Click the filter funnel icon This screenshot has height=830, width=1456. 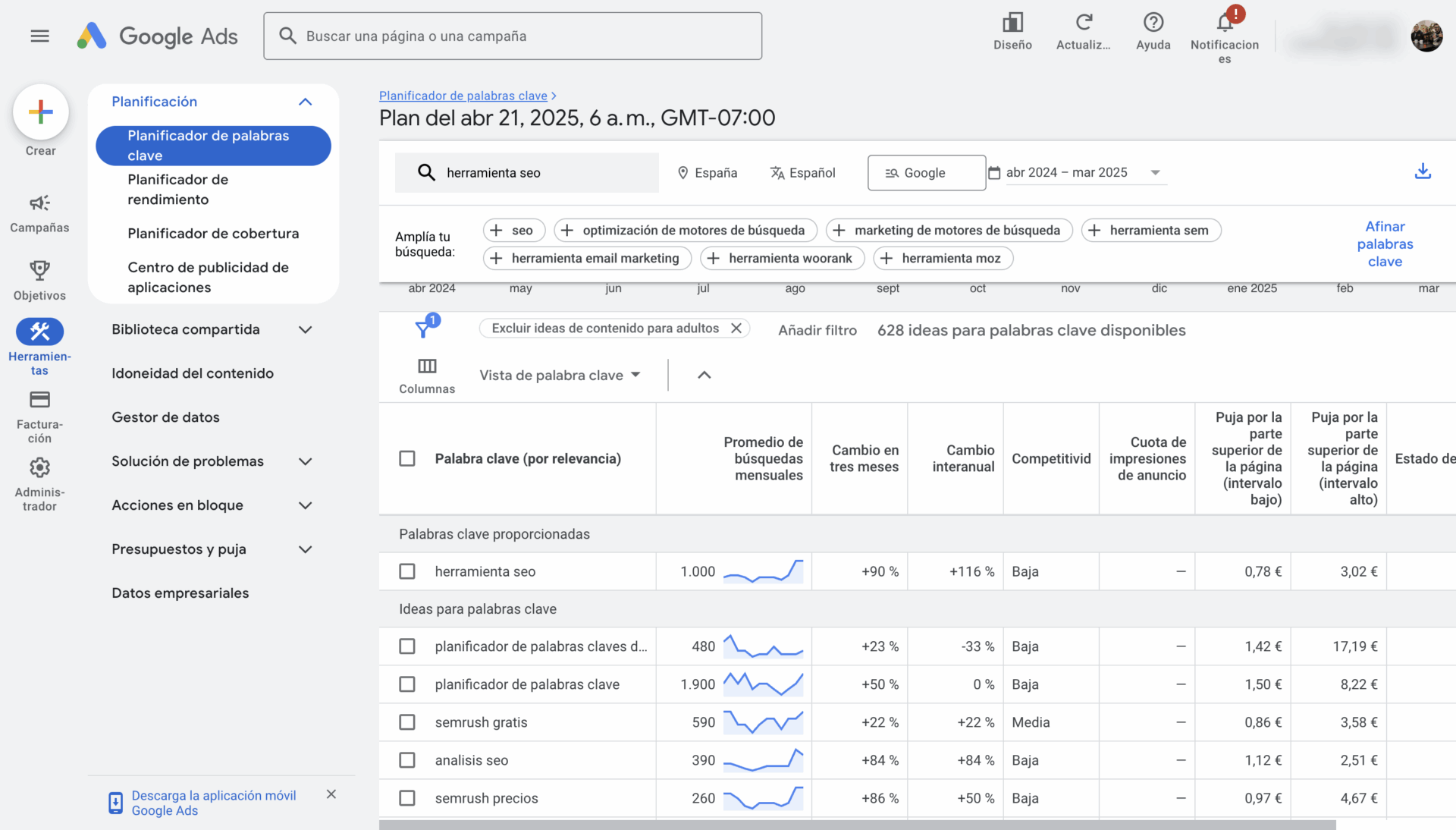pos(423,329)
